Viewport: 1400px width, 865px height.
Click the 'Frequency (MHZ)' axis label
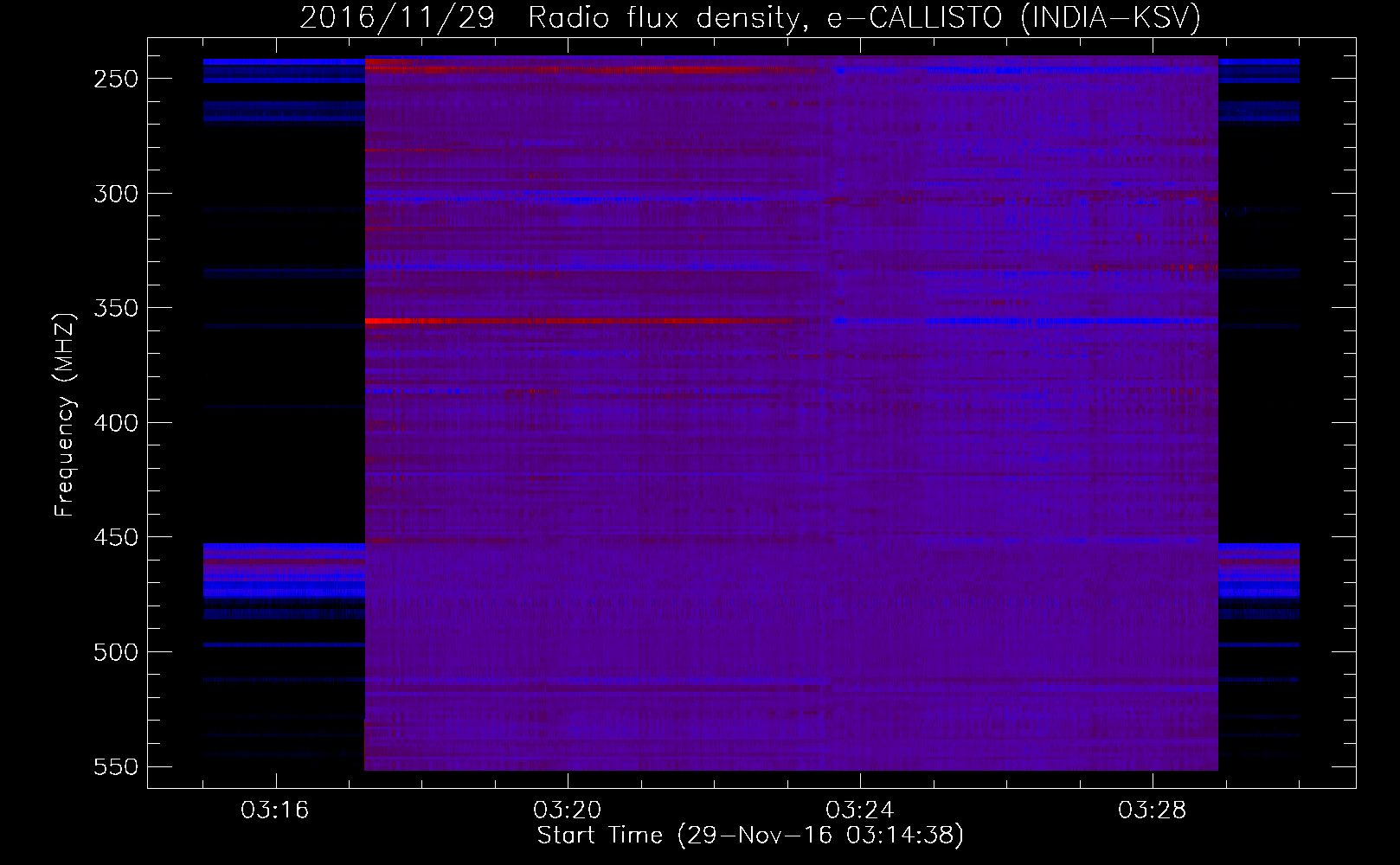pos(65,414)
